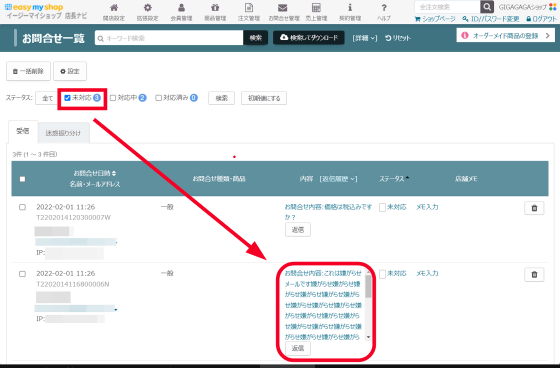This screenshot has height=368, width=560.
Task: Click 返信 button for the harassment inquiry
Action: click(x=298, y=348)
